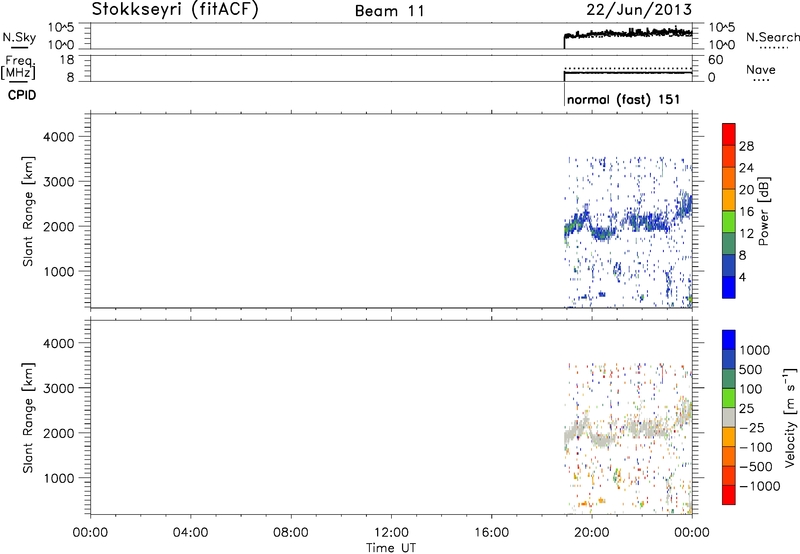Click 'Slant Range [km]' label of velocity panel
The height and width of the screenshot is (554, 800).
pyautogui.click(x=28, y=418)
